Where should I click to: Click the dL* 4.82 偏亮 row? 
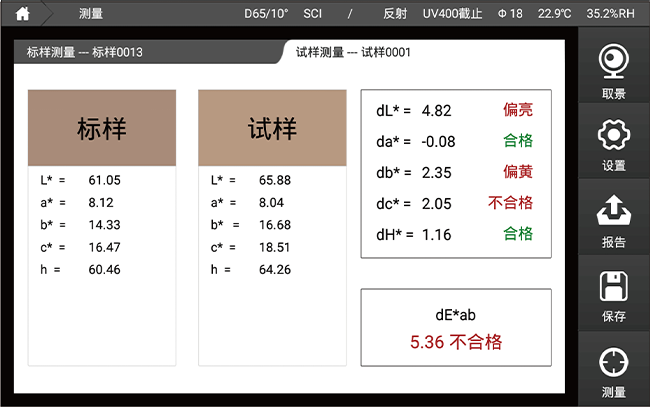455,110
